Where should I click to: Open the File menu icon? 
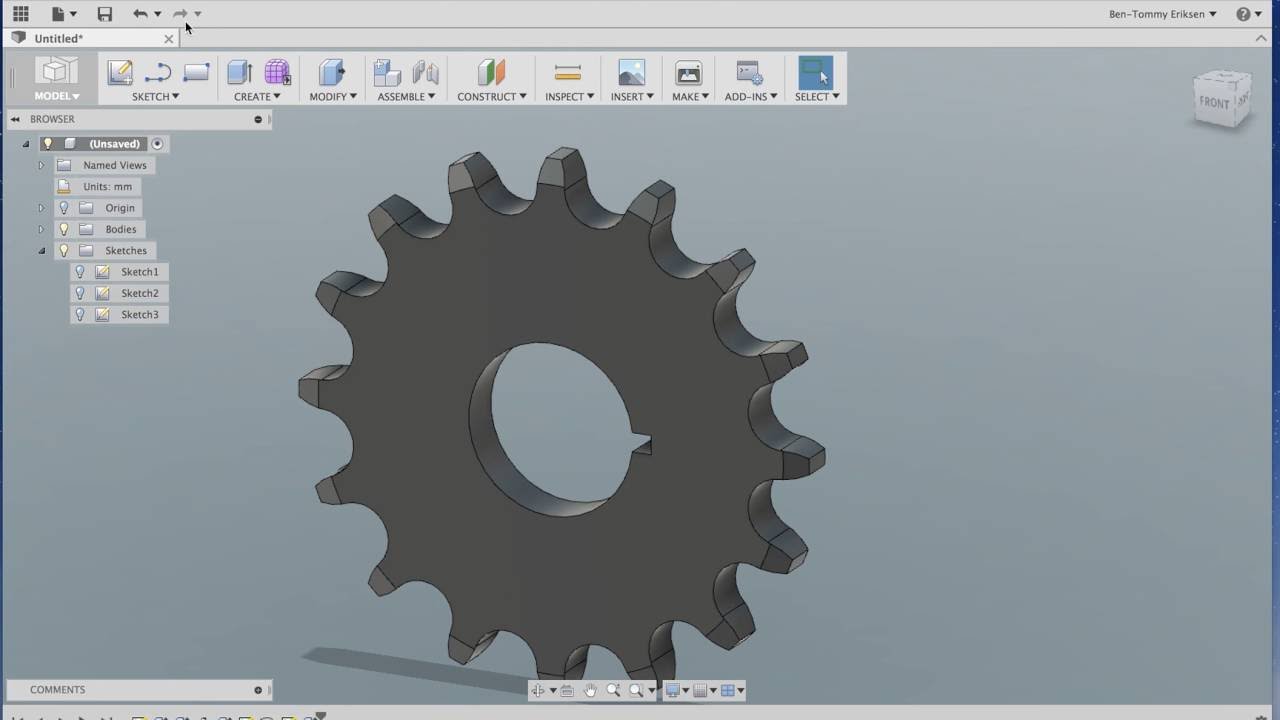pos(58,14)
